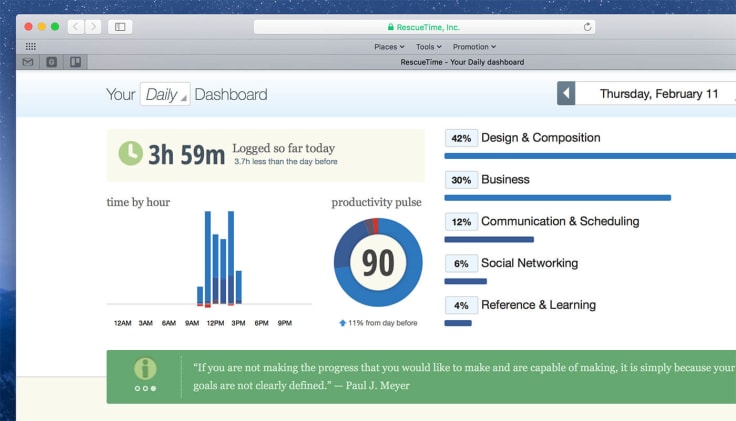Select the RescueTime - Your Daily dashboard tab
This screenshot has width=736, height=421.
[462, 62]
